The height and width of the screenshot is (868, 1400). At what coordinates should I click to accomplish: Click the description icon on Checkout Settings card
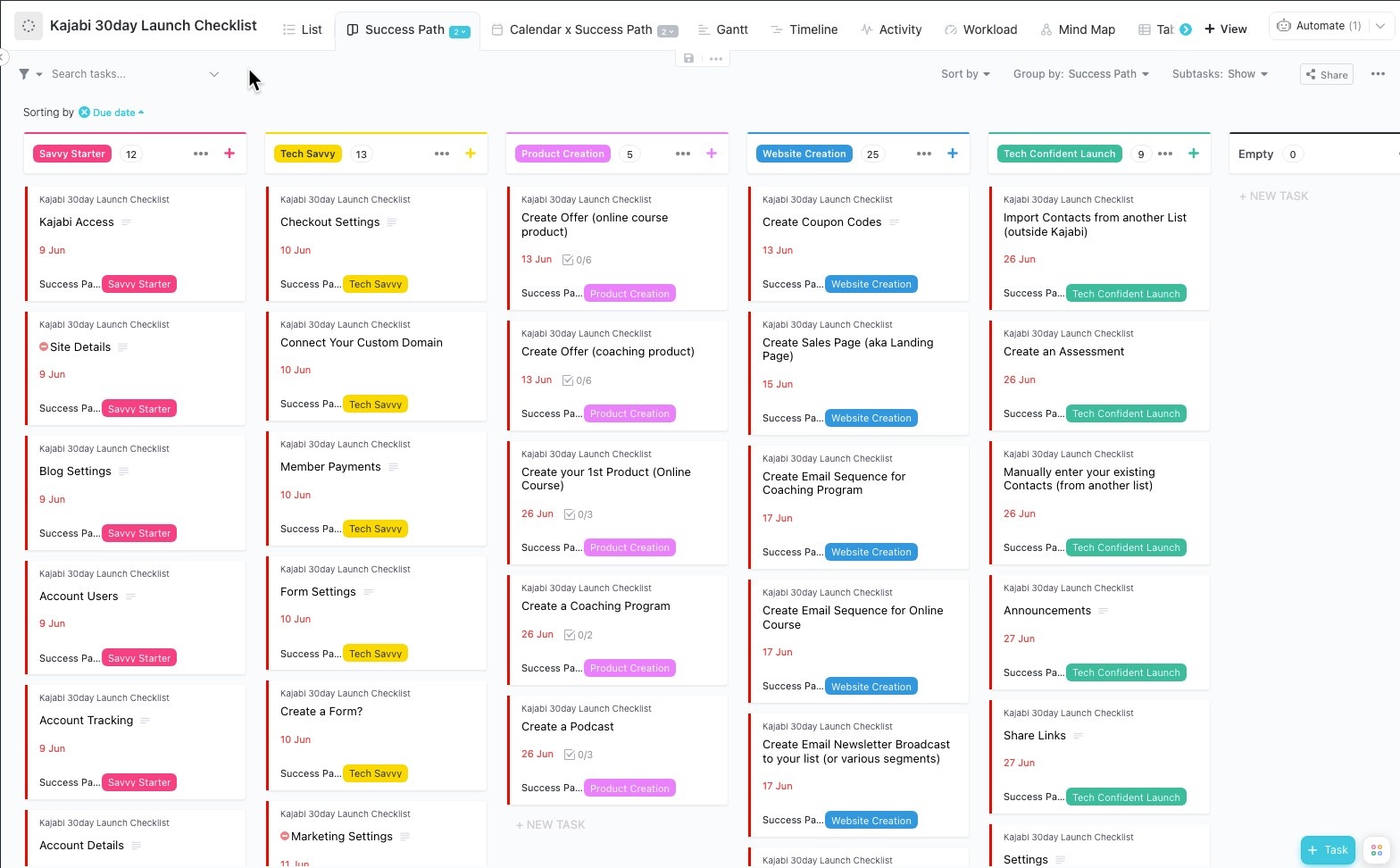click(x=392, y=222)
